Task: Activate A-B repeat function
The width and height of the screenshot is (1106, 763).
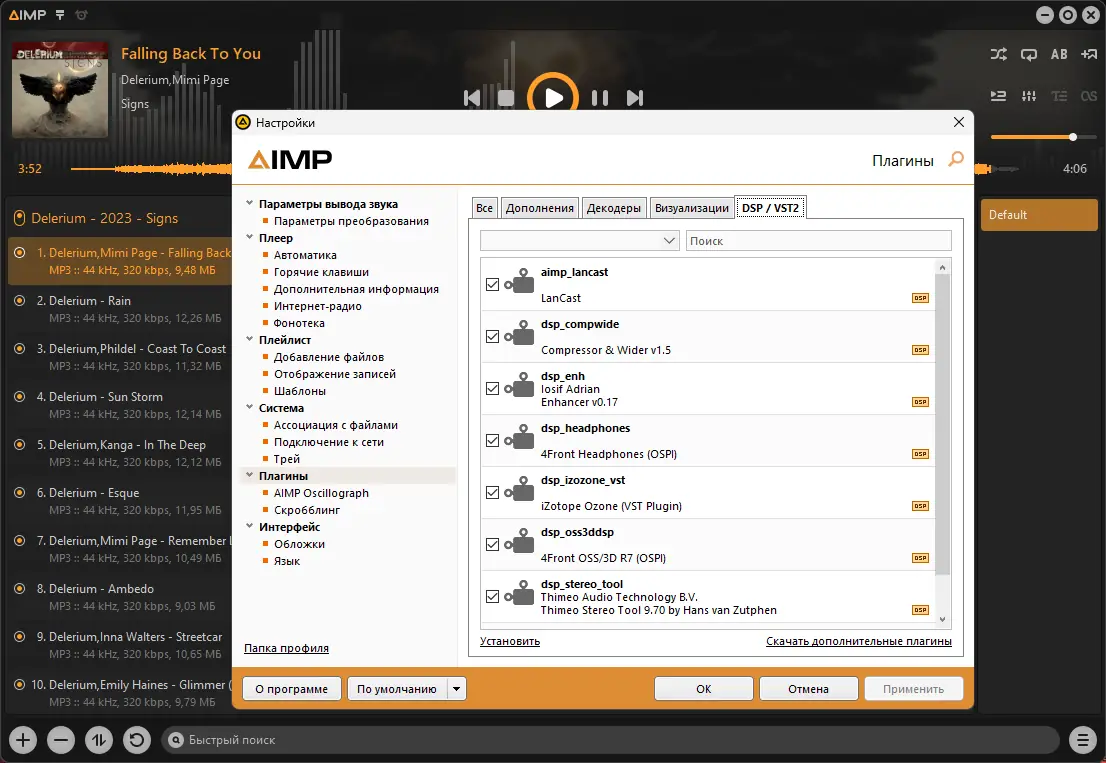Action: pos(1059,54)
